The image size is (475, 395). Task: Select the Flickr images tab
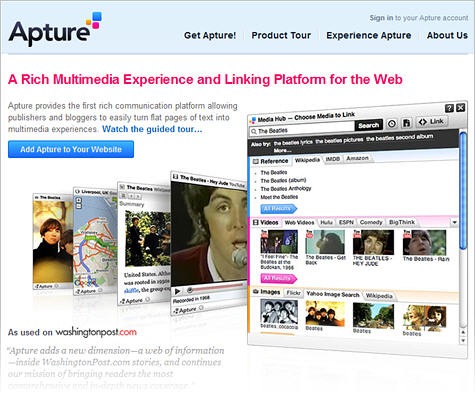click(x=293, y=293)
